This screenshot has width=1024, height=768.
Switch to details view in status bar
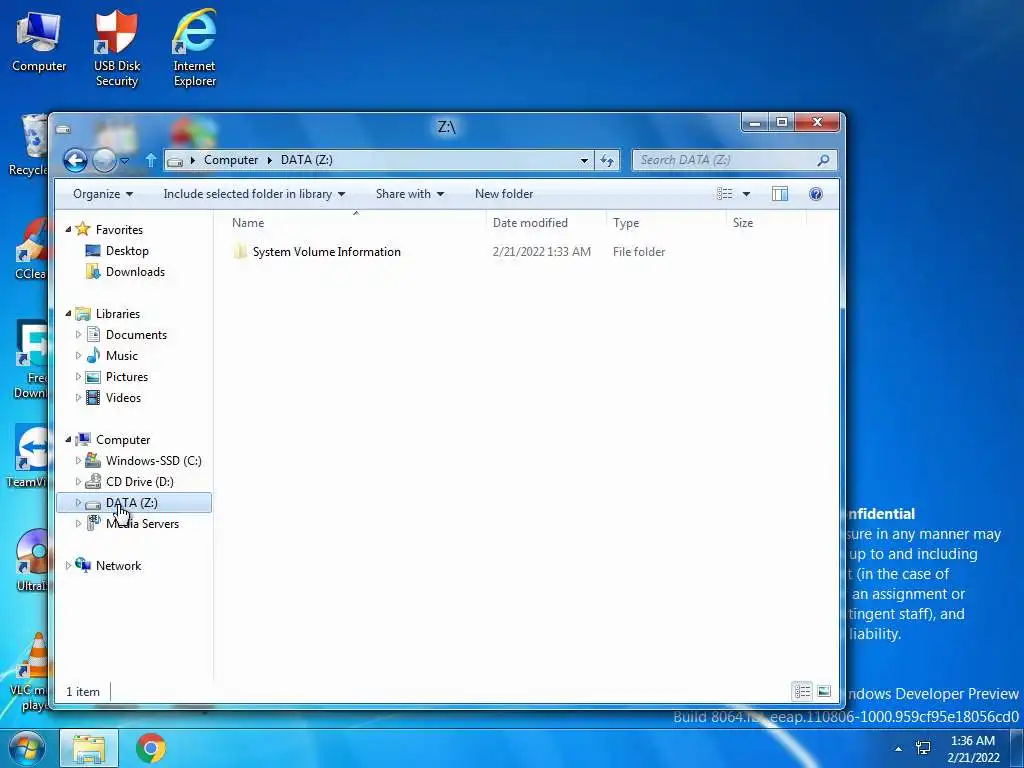tap(802, 691)
